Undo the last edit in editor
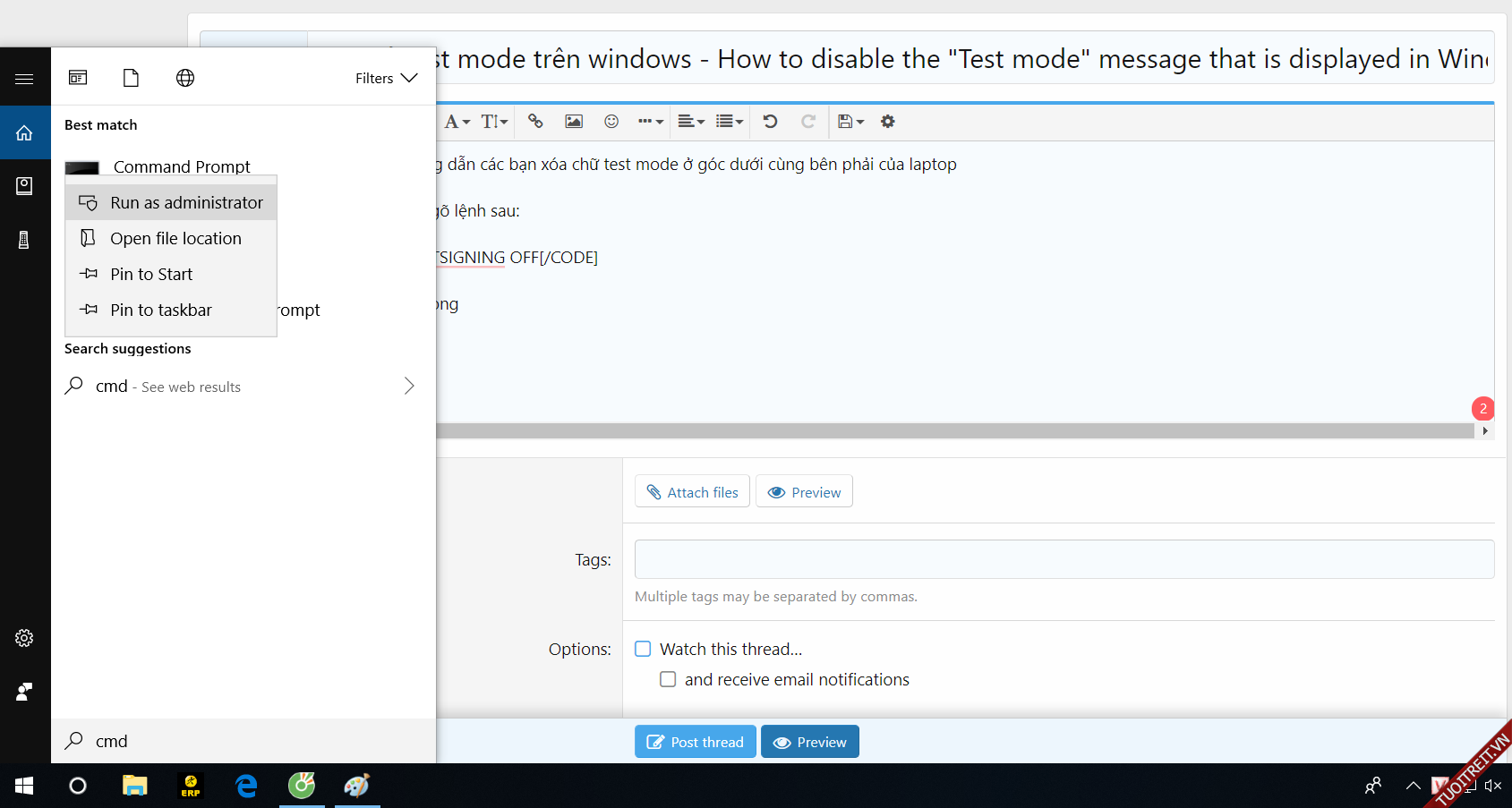1512x808 pixels. (x=770, y=122)
